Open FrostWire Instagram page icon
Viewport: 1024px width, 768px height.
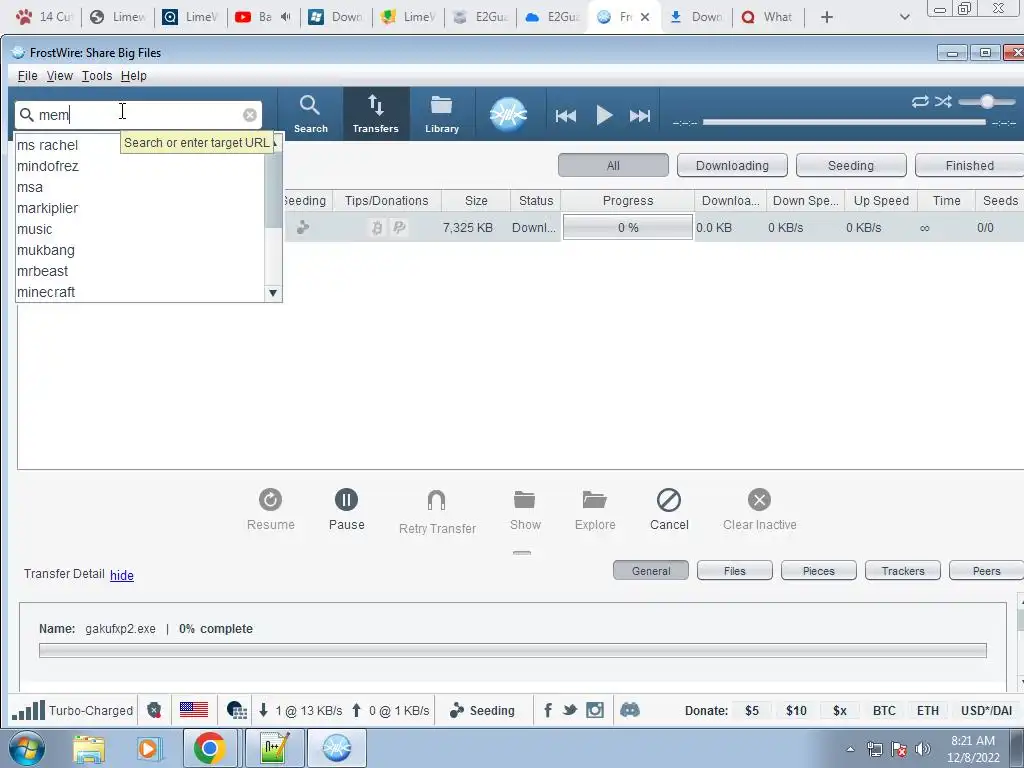(x=595, y=710)
